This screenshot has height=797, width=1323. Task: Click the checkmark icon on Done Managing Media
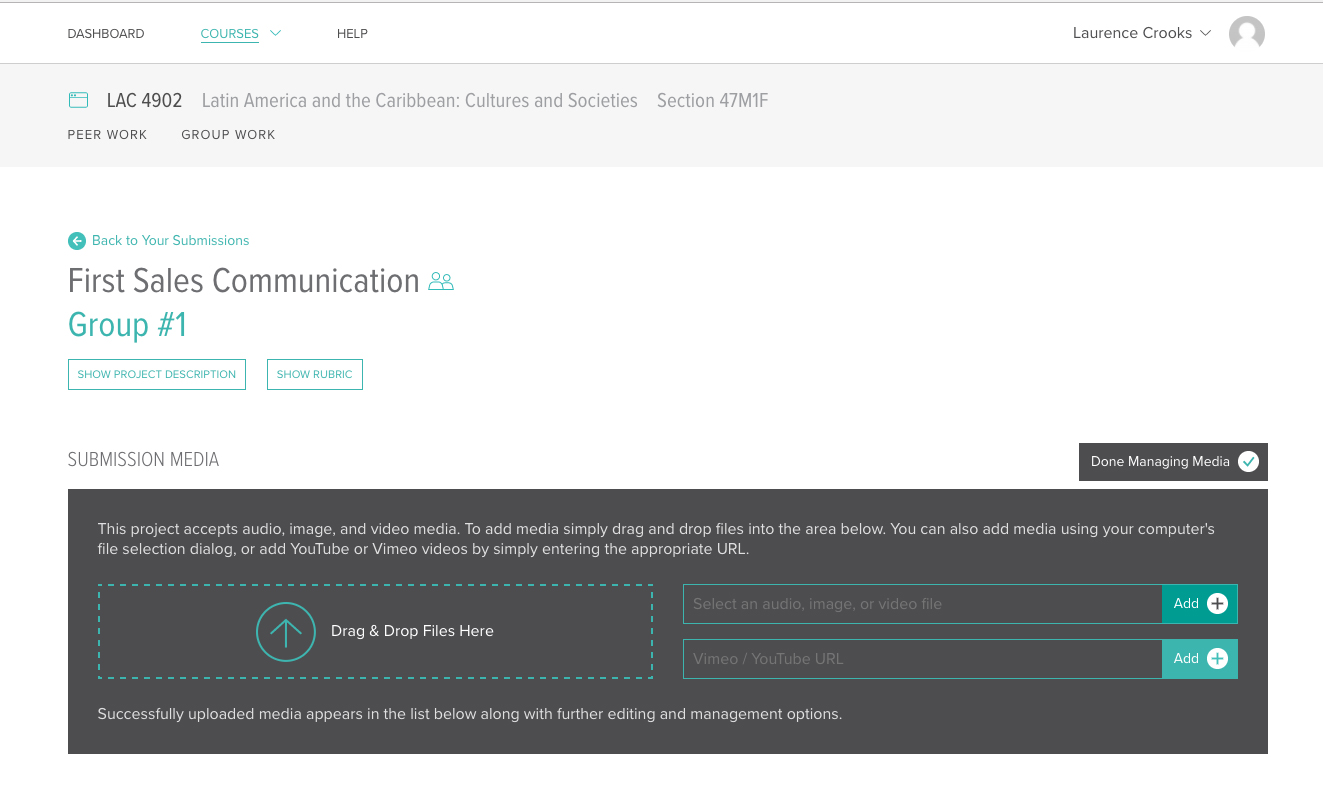click(x=1248, y=462)
